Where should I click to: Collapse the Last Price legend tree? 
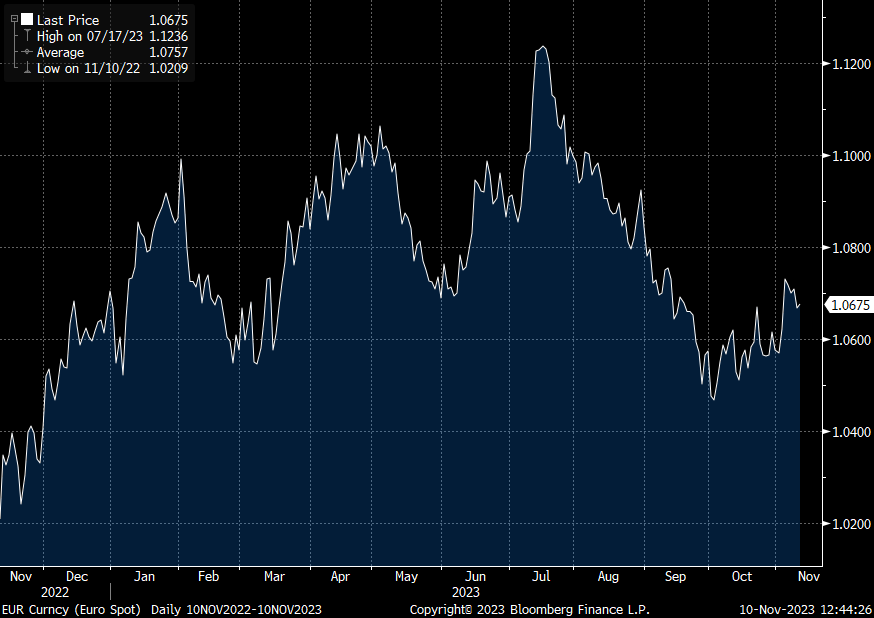coord(14,20)
